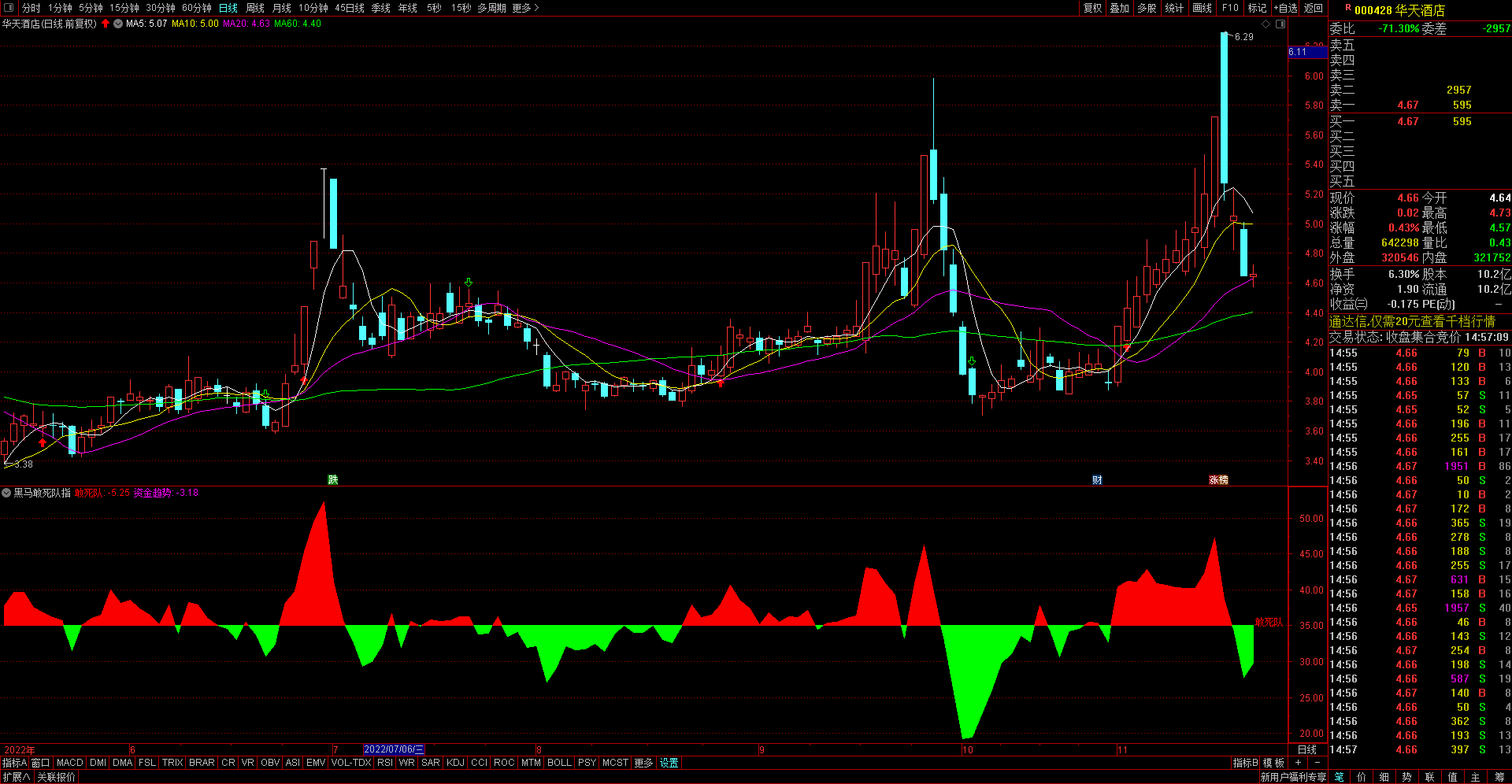Viewport: 1512px width, 784px height.
Task: Select OBV indicator
Action: 270,763
